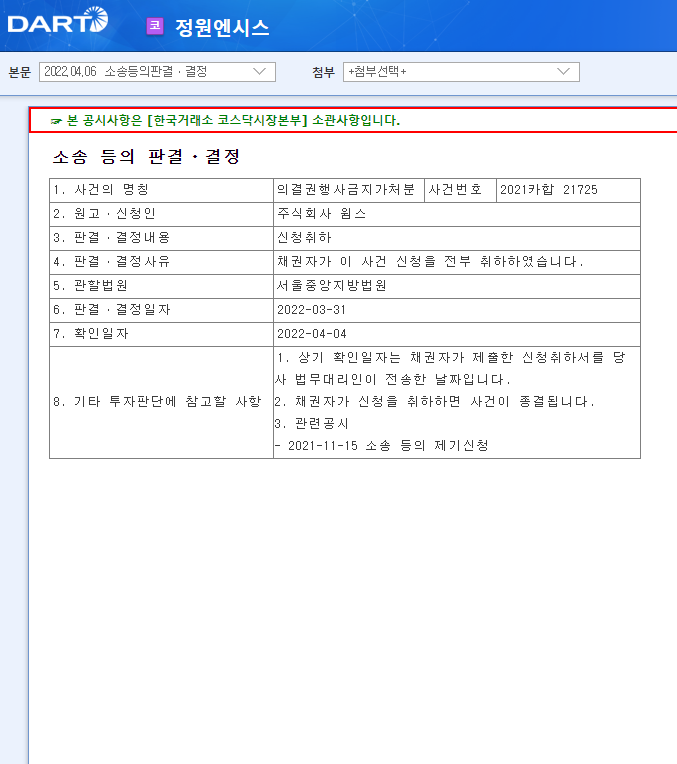677x764 pixels.
Task: Click the line 3. 관련공시
Action: (311, 423)
